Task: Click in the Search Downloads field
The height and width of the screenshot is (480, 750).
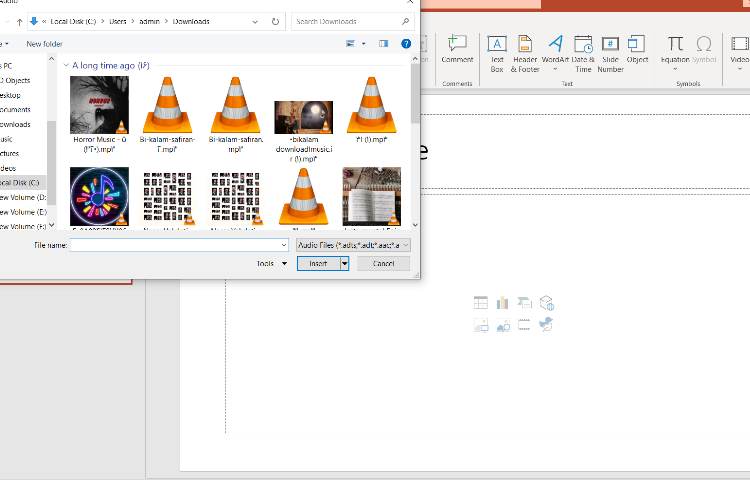Action: (345, 22)
